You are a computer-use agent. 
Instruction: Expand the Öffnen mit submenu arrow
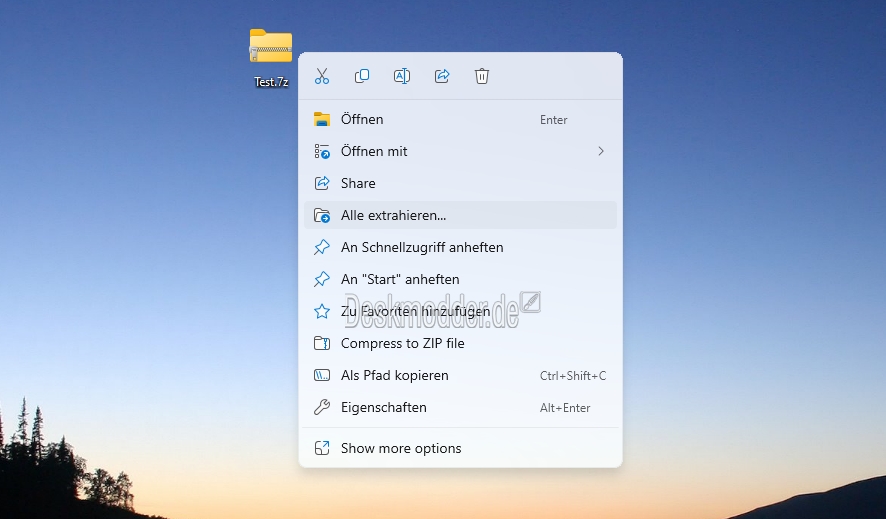[x=601, y=151]
